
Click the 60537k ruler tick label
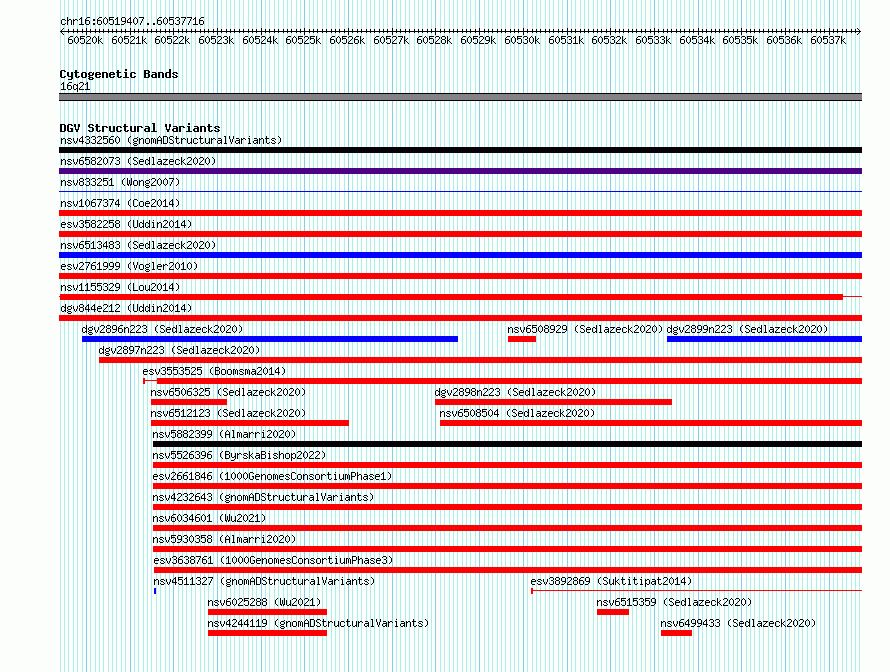[828, 40]
